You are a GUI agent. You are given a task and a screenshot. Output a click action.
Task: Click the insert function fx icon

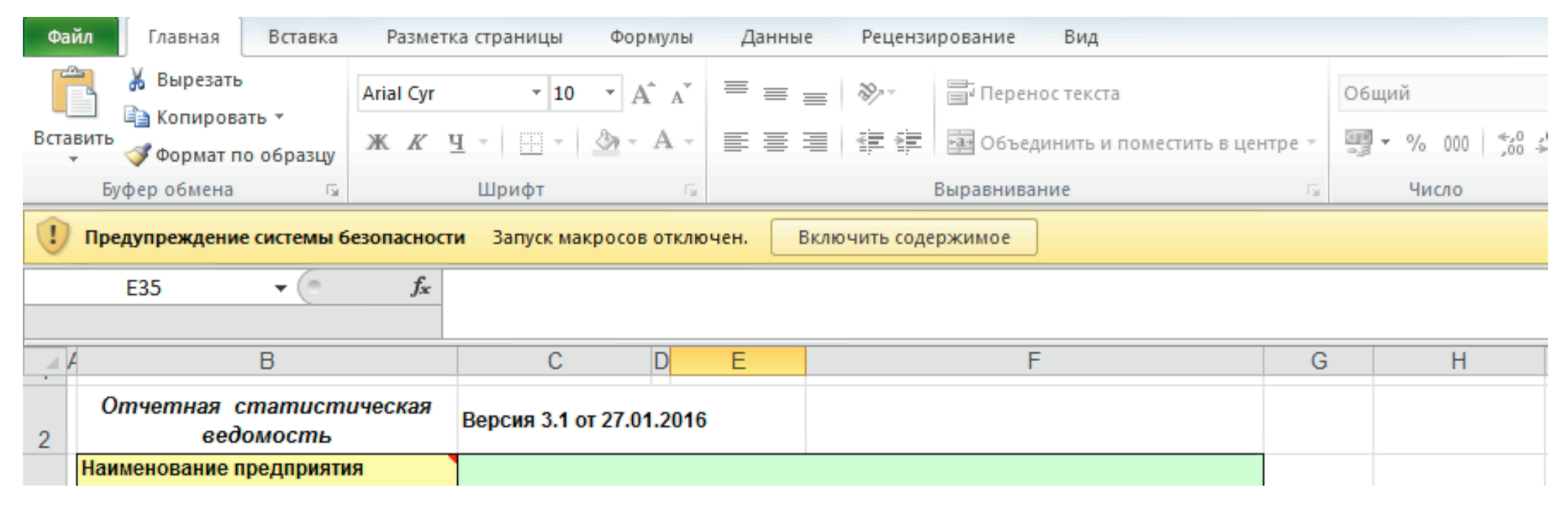[420, 287]
